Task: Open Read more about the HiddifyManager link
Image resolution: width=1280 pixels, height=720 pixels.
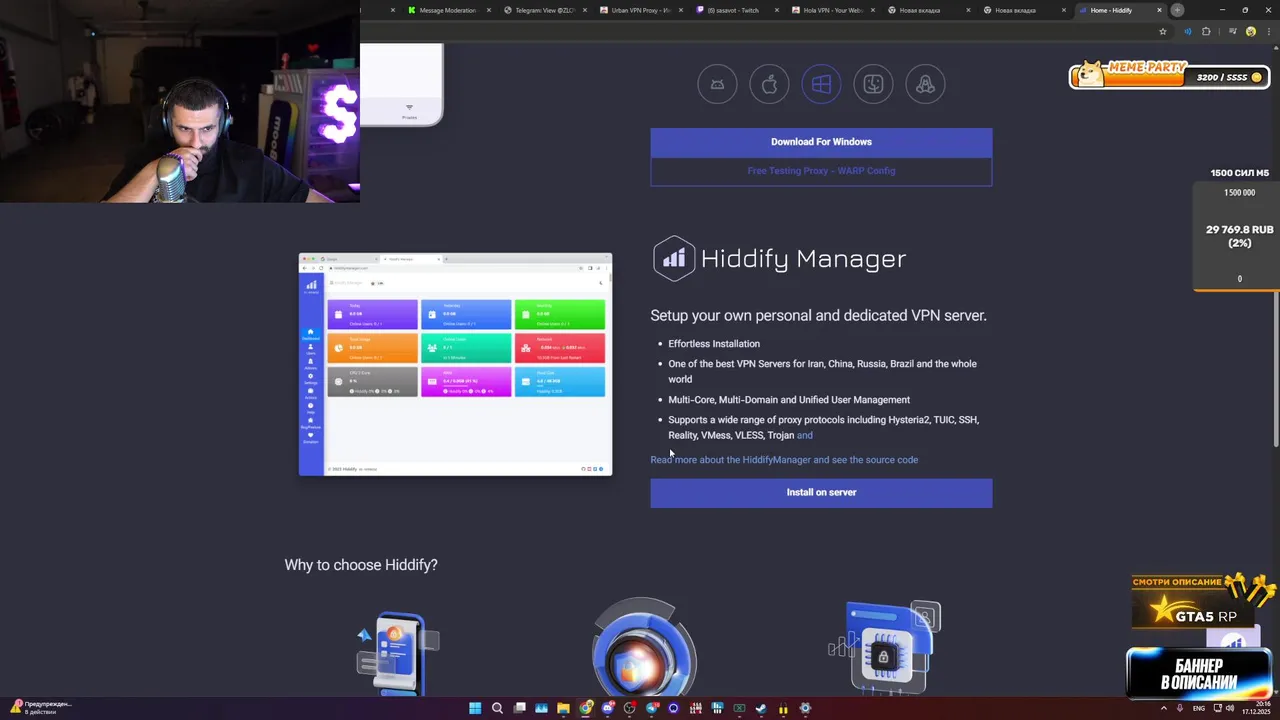Action: (784, 460)
